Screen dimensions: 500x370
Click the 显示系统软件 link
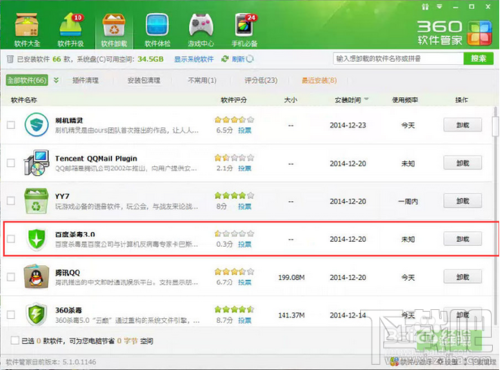194,59
